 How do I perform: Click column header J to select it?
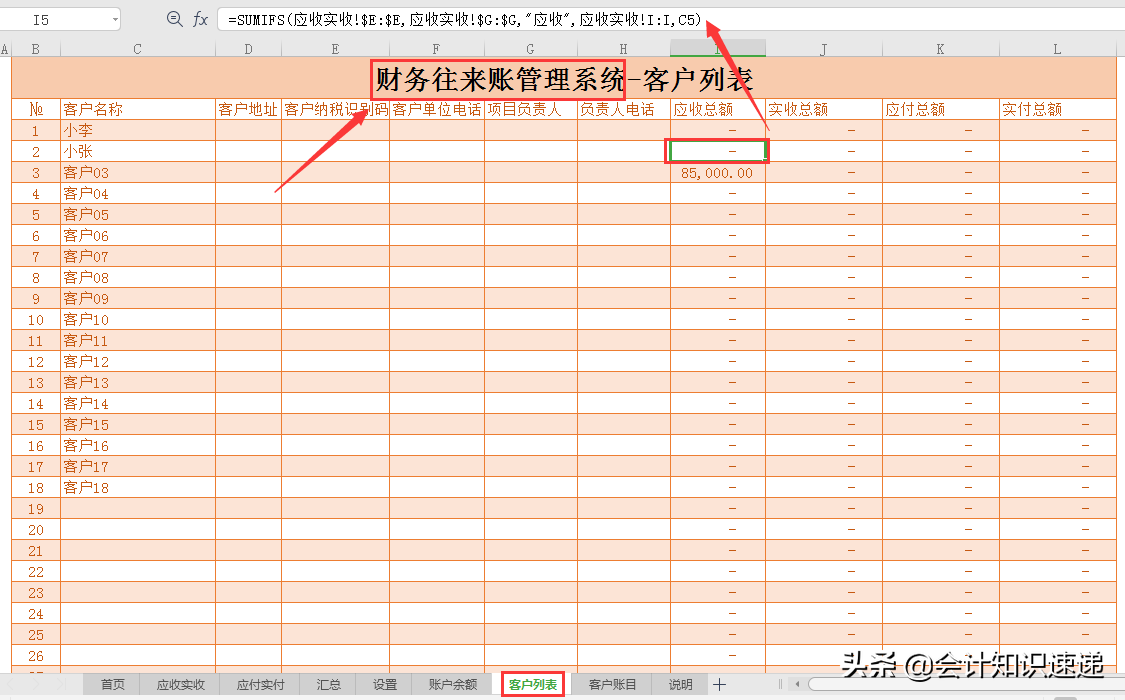pyautogui.click(x=823, y=47)
